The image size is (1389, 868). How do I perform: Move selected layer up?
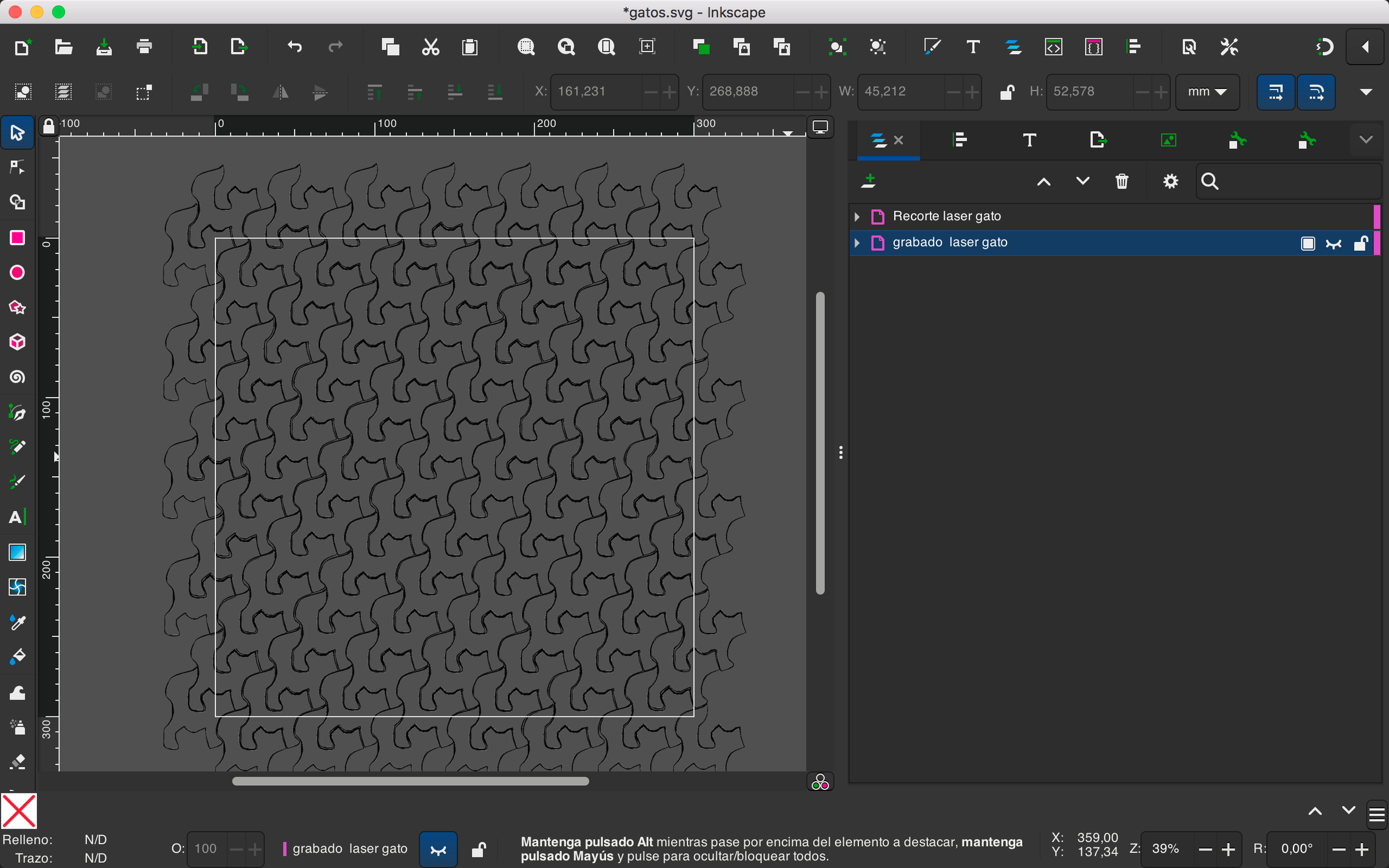1043,182
